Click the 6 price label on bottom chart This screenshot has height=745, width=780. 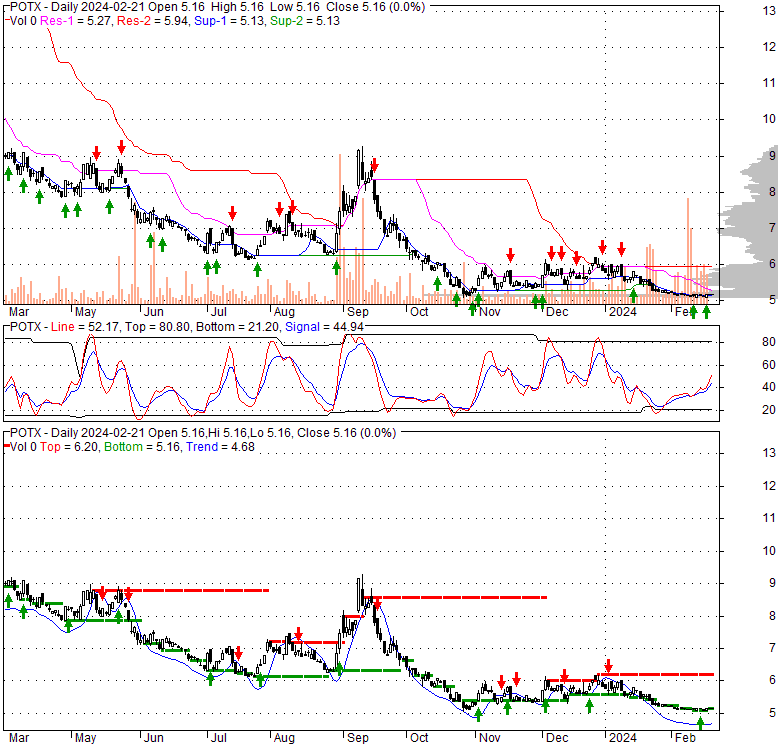(772, 680)
